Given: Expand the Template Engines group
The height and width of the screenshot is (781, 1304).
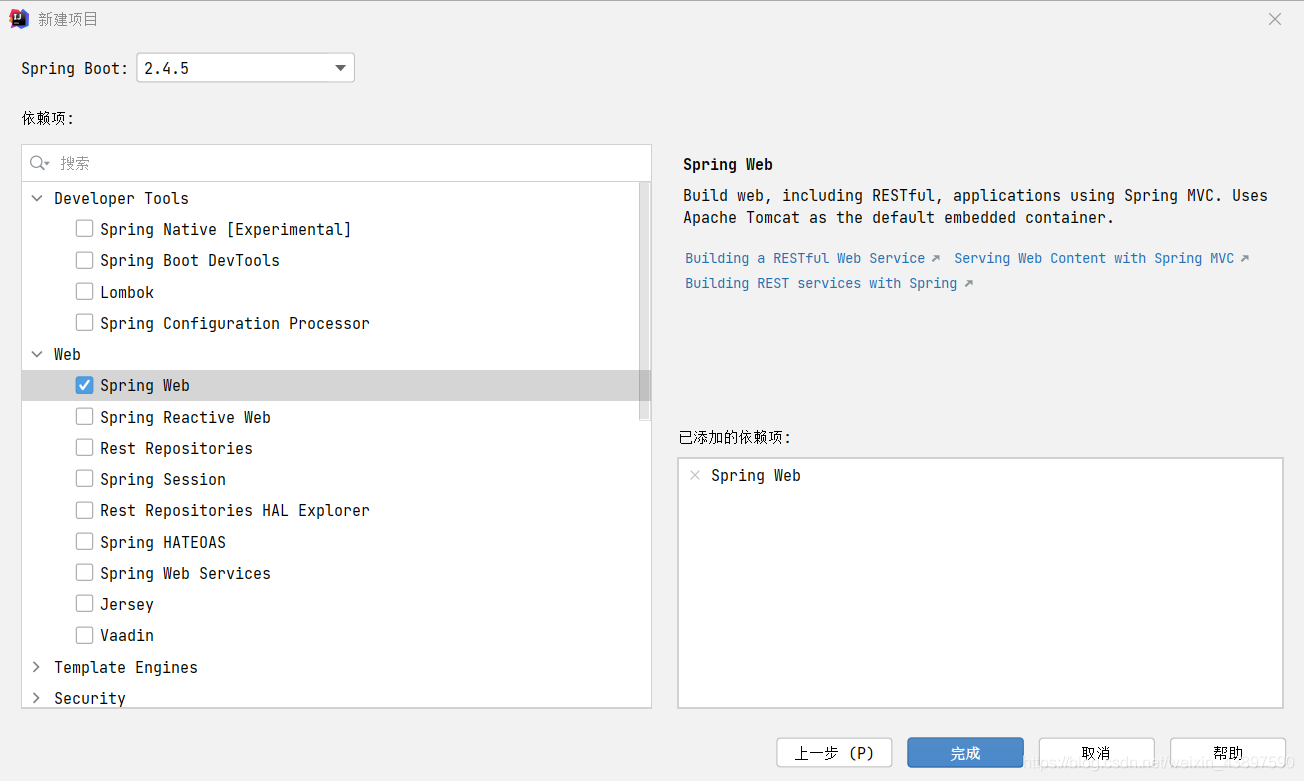Looking at the screenshot, I should coord(37,667).
